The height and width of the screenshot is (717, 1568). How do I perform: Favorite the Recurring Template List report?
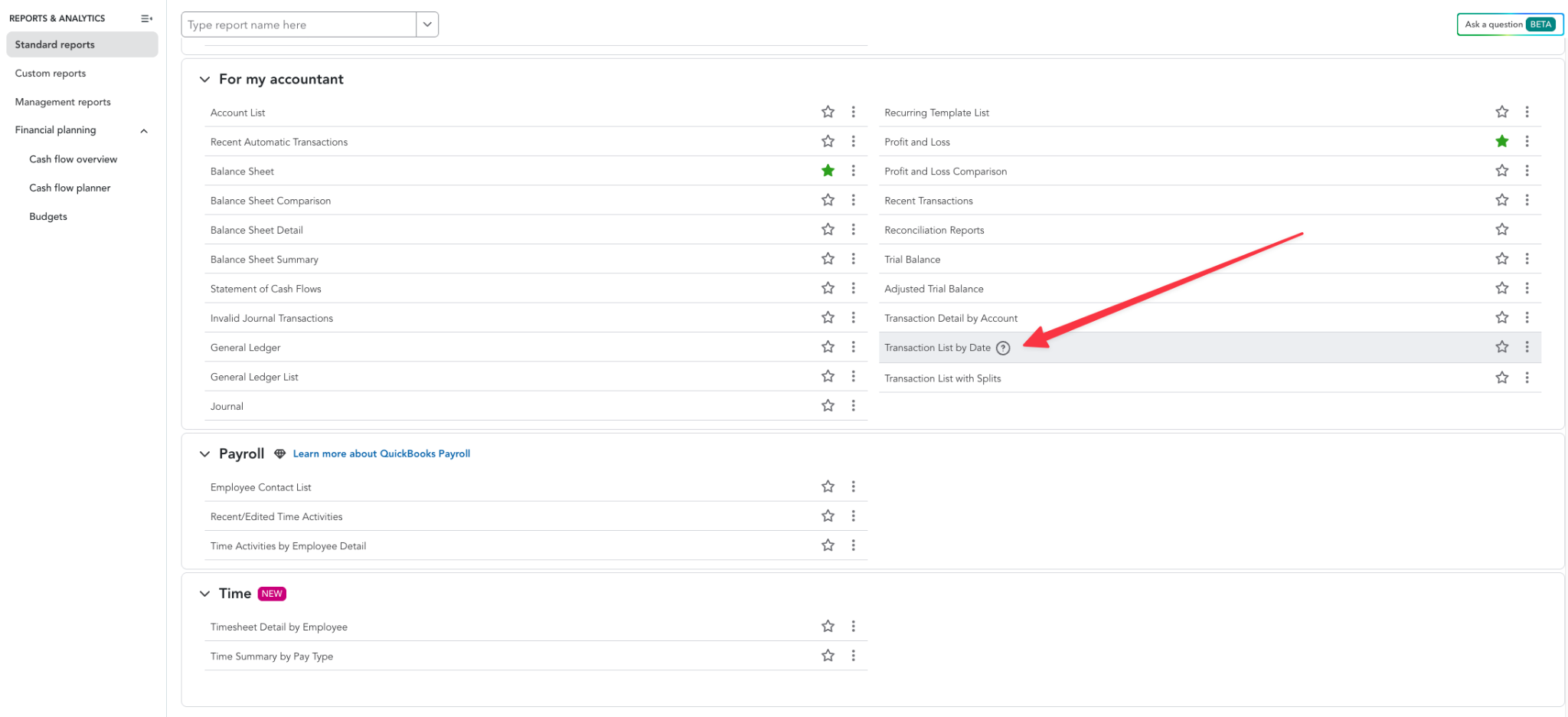pyautogui.click(x=1501, y=112)
